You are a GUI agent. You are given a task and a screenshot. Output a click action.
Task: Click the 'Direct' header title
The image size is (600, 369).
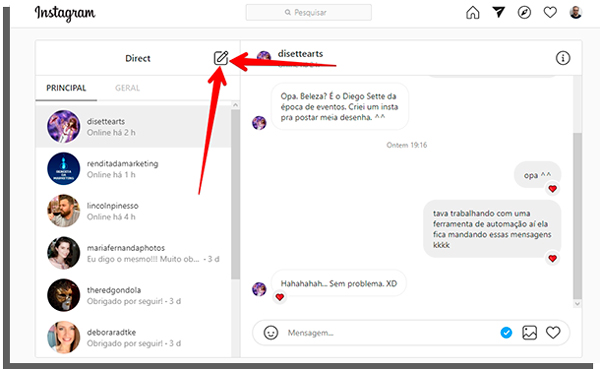[138, 58]
